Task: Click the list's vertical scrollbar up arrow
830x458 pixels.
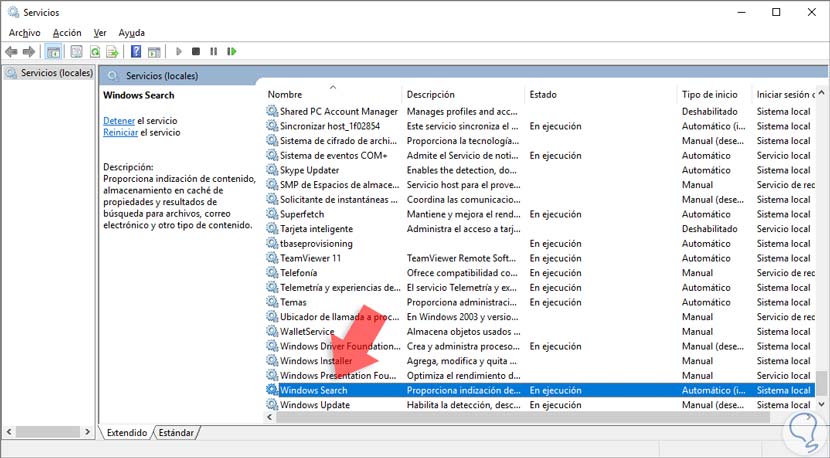Action: 822,93
